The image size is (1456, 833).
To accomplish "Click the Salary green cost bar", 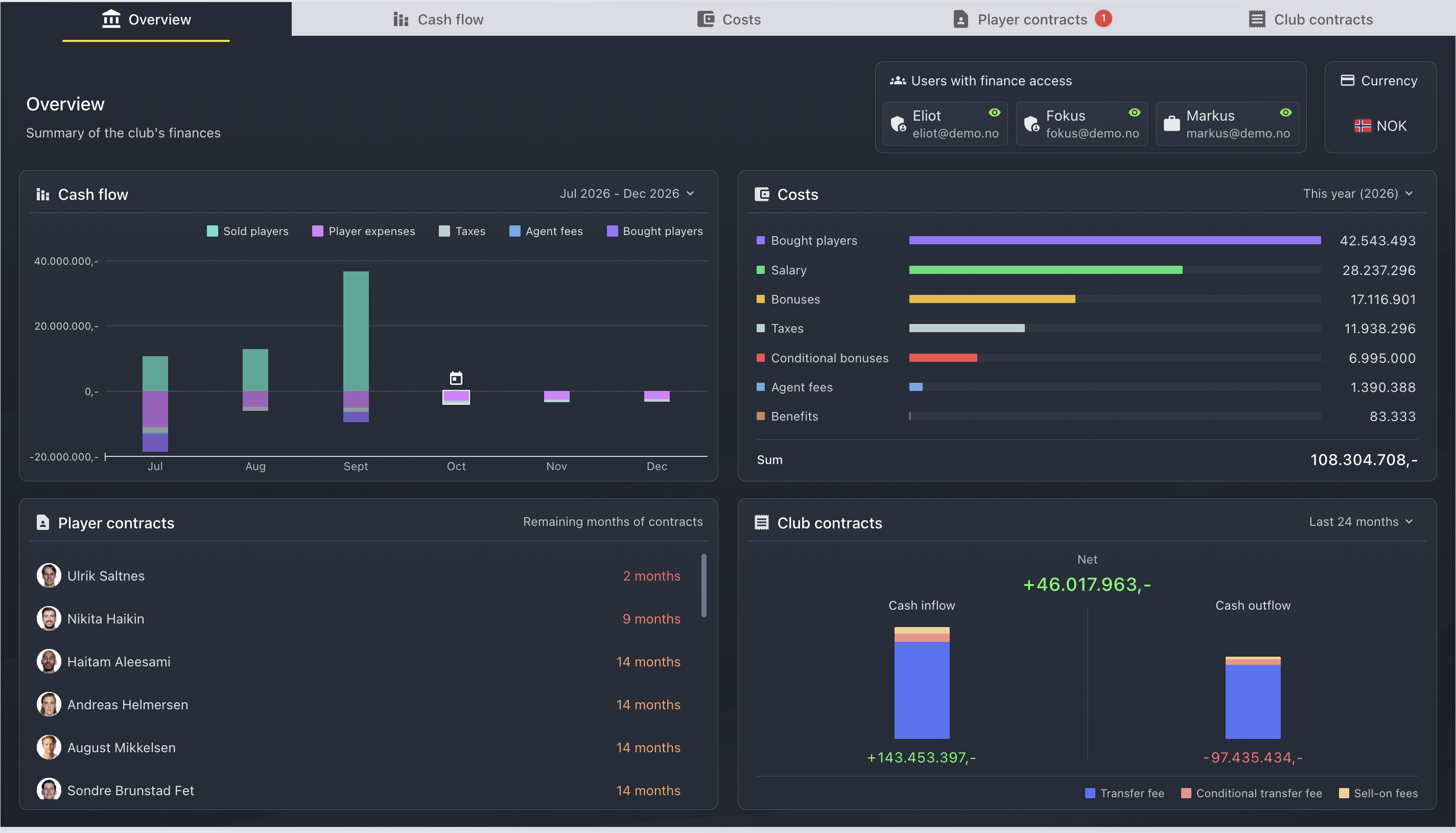I will [x=1045, y=269].
